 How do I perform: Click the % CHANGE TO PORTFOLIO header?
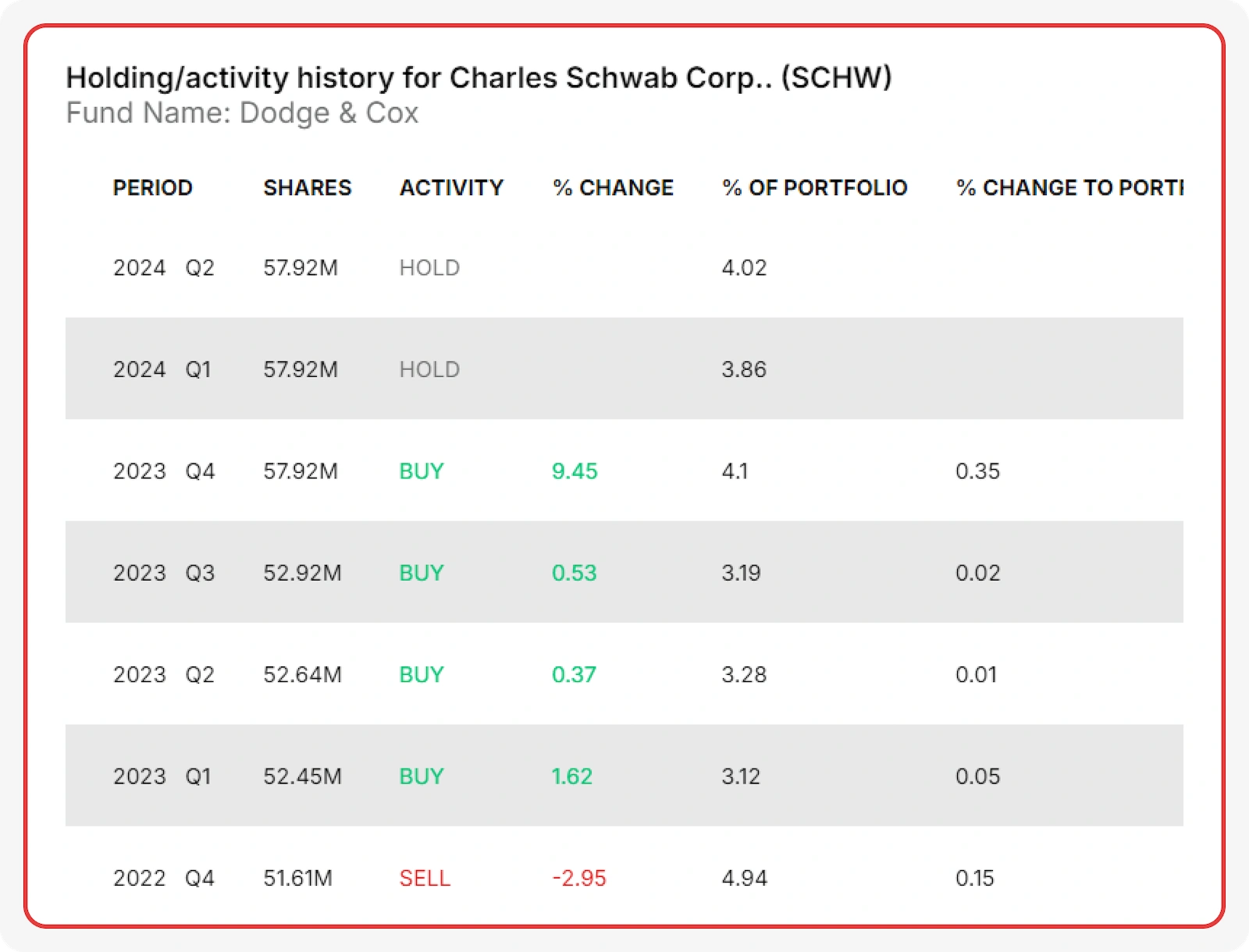(x=1069, y=188)
